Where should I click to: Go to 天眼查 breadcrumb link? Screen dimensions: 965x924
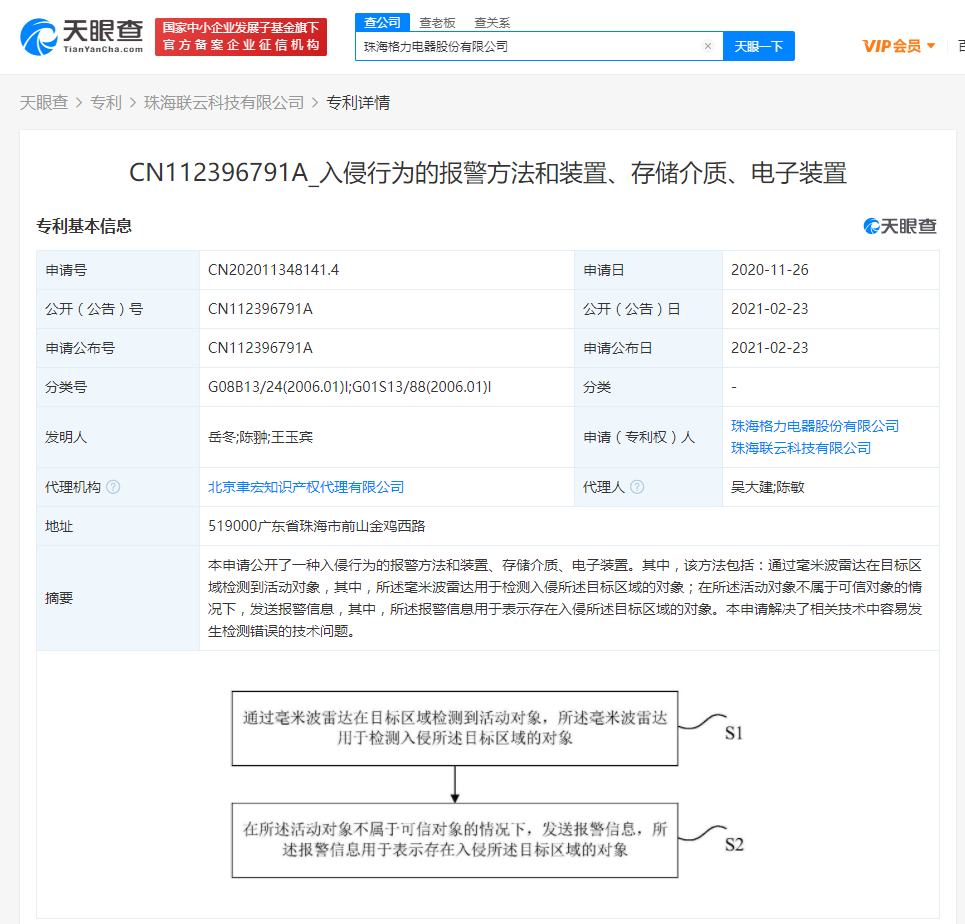pos(44,103)
